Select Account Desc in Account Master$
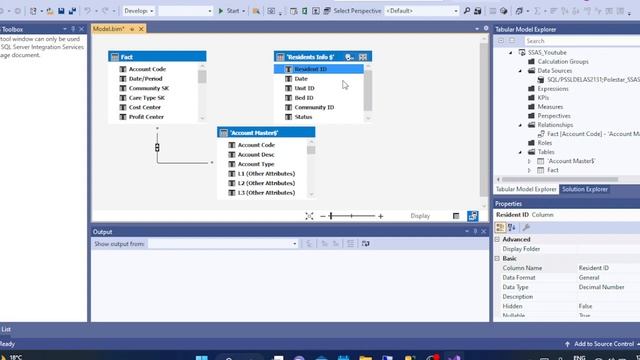 [256, 154]
